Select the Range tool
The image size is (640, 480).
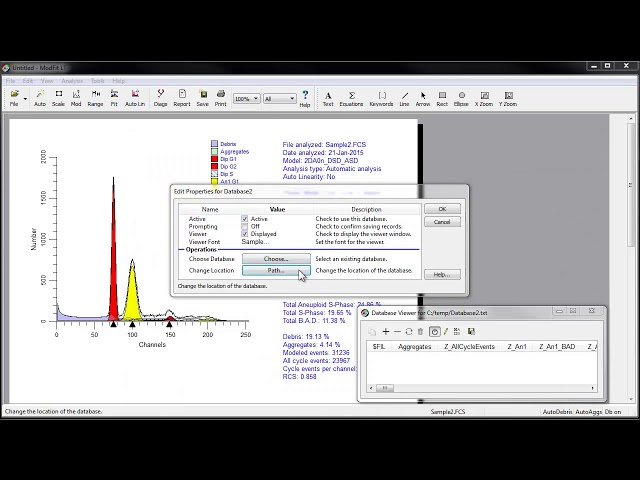pyautogui.click(x=96, y=98)
